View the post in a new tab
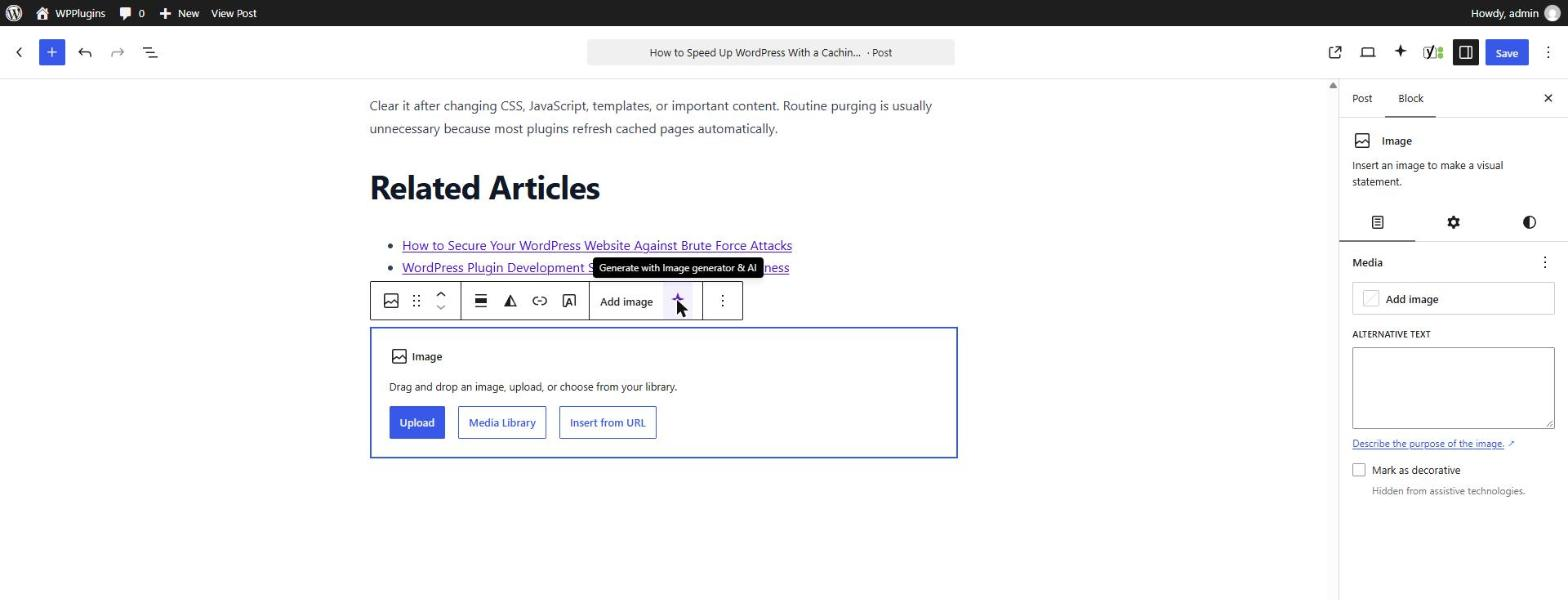This screenshot has width=1568, height=600. pyautogui.click(x=1335, y=52)
